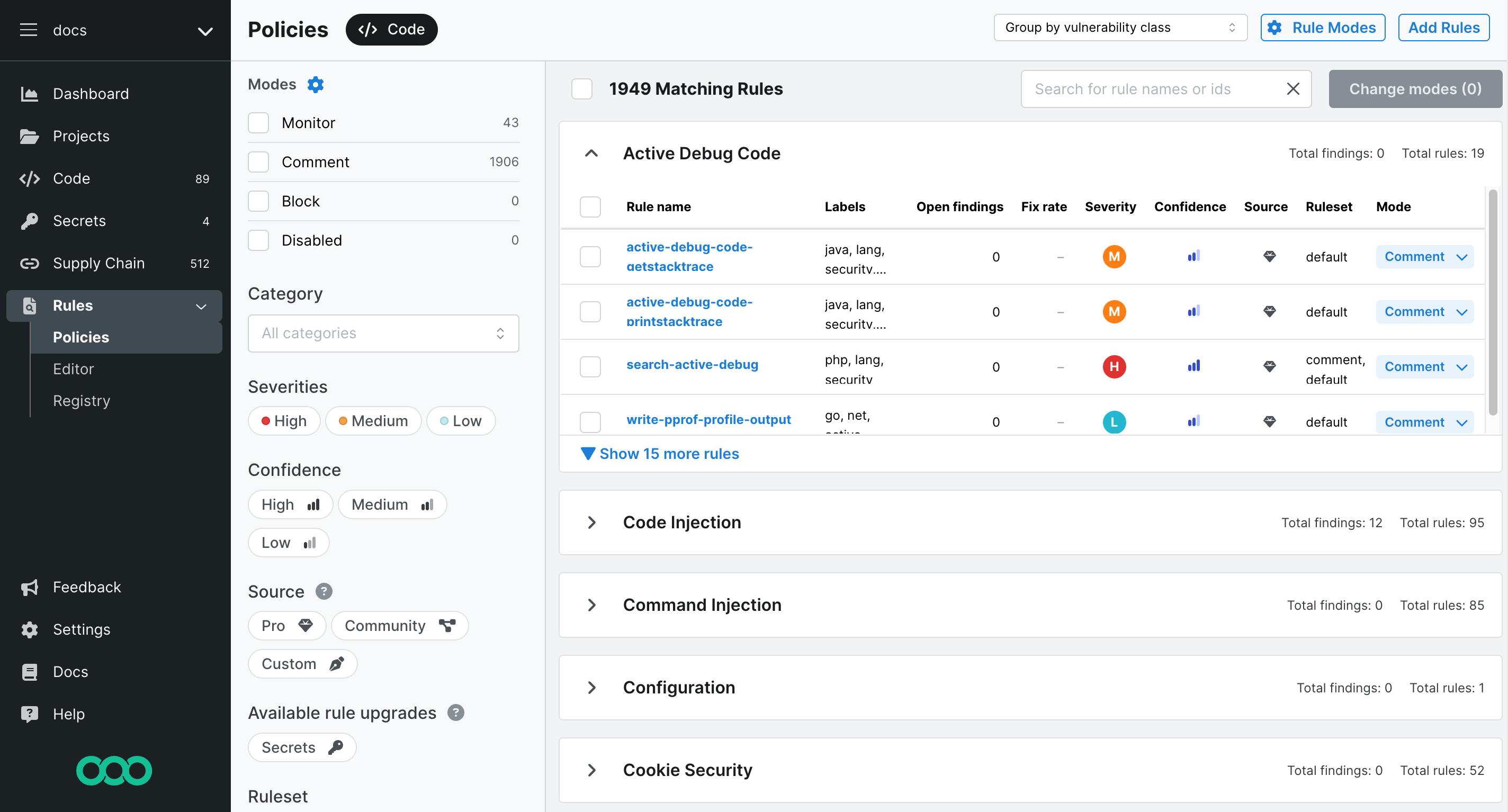The height and width of the screenshot is (812, 1508).
Task: Click the Rules document icon
Action: coord(29,305)
